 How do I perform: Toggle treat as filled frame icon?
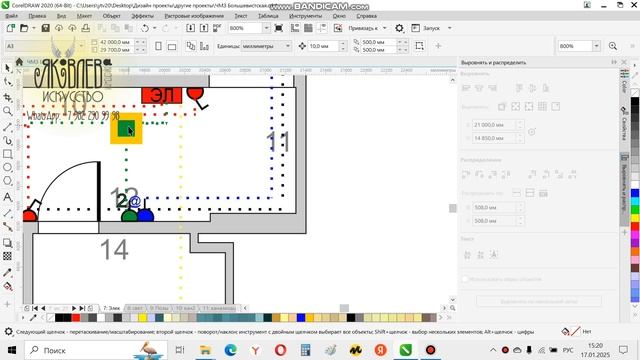(419, 46)
